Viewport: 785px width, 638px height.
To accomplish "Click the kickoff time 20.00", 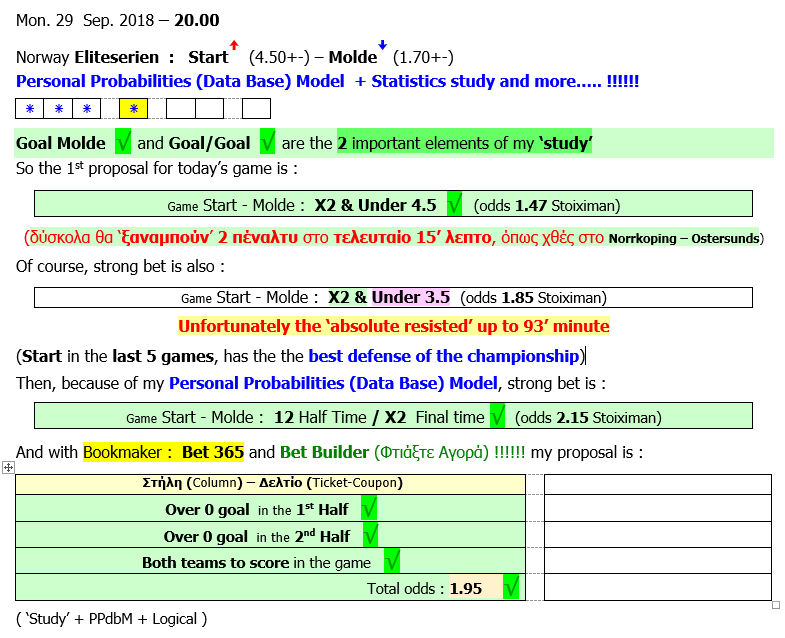I will point(197,20).
